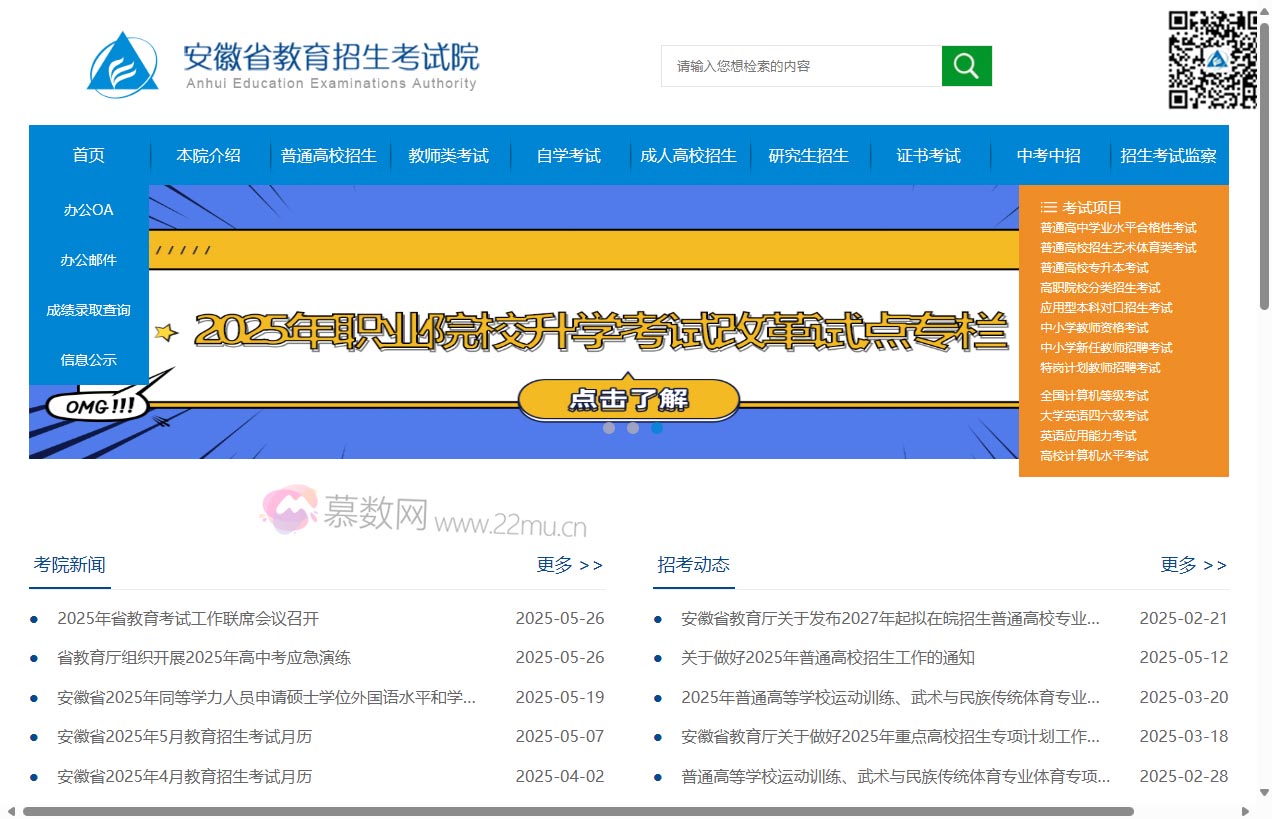Open the 研究生招生 navigation menu
Screen dimensions: 1272x819
(x=808, y=155)
